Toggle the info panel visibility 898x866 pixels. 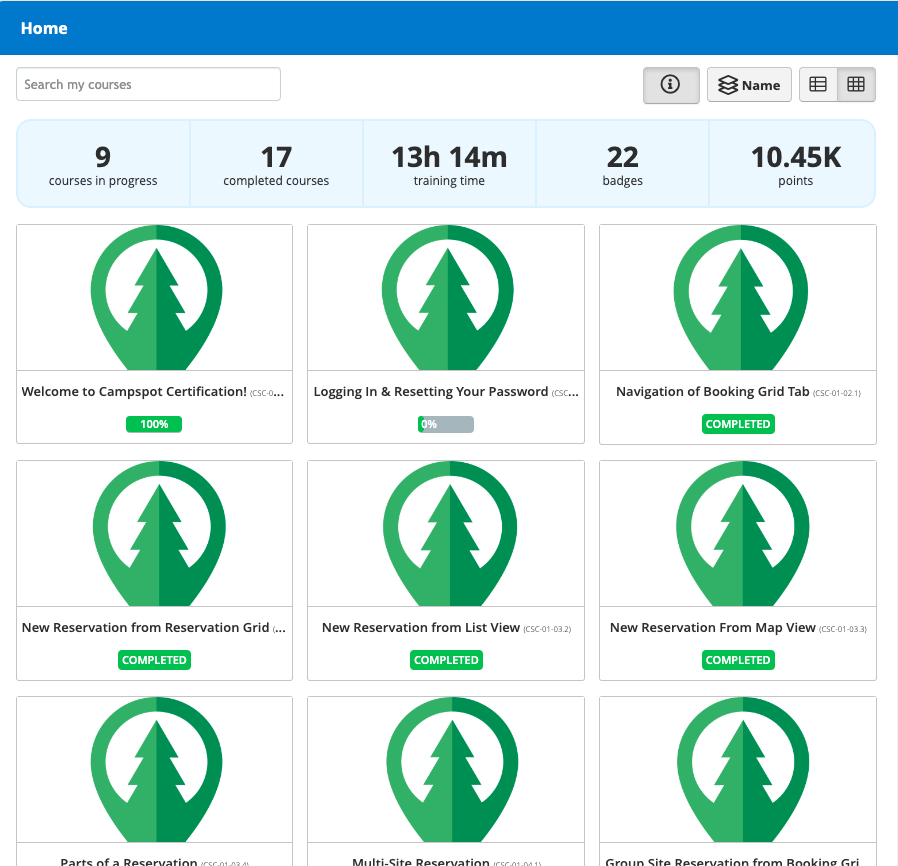tap(671, 85)
